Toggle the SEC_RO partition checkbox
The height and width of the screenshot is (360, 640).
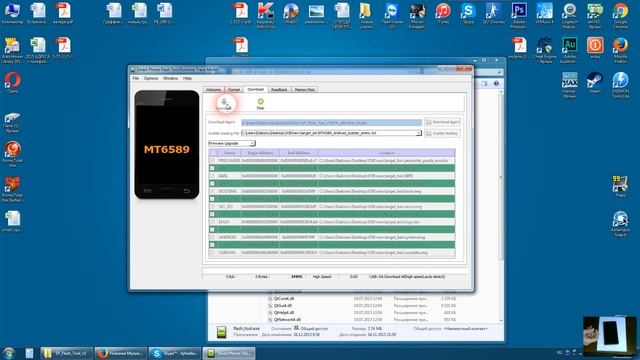pos(212,207)
